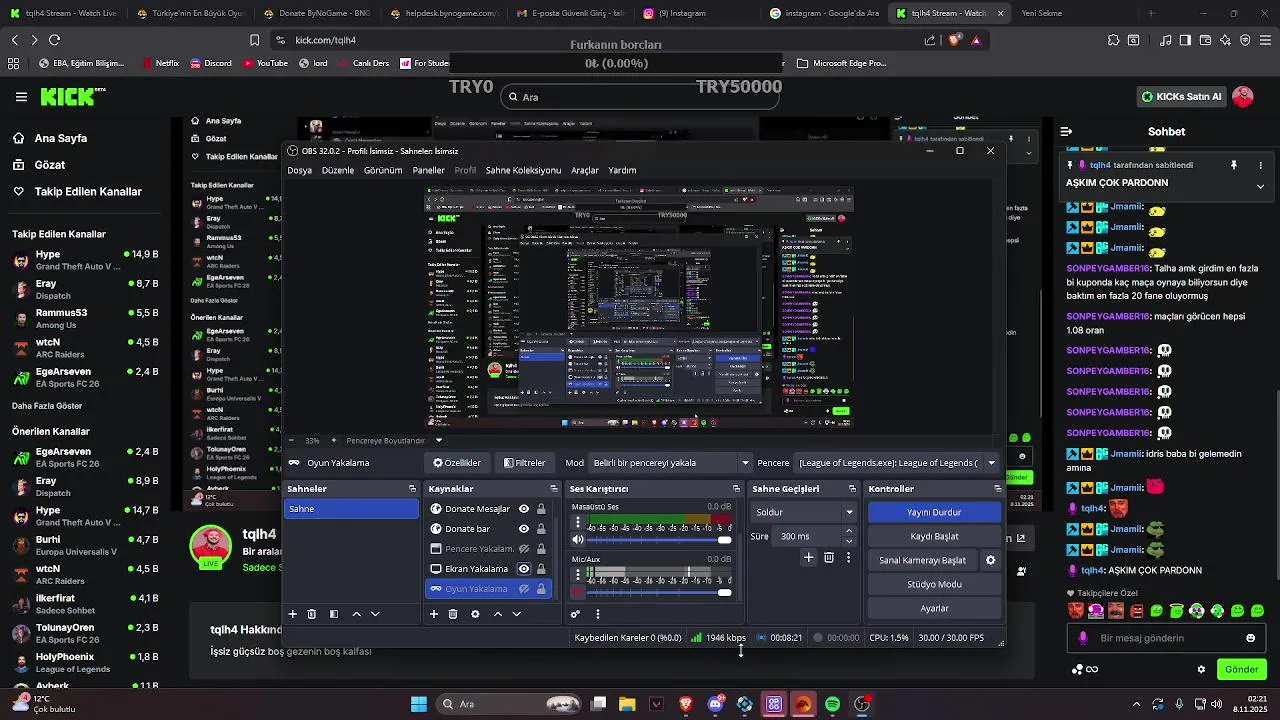
Task: Open Masaüstü Ses three-dot options
Action: click(x=577, y=523)
